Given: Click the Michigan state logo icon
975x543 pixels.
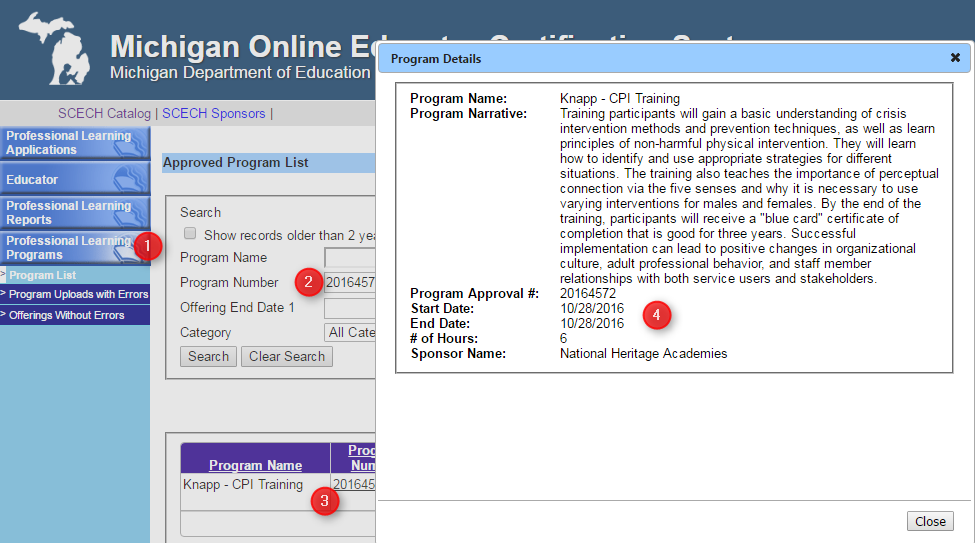Looking at the screenshot, I should click(x=55, y=49).
